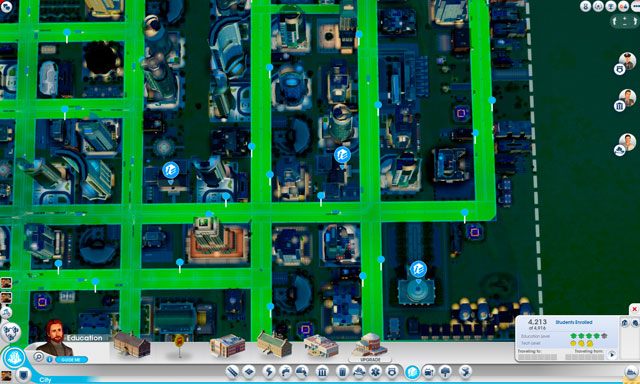Click school marker above the domed building
Viewport: 640px width, 384px height.
[418, 270]
